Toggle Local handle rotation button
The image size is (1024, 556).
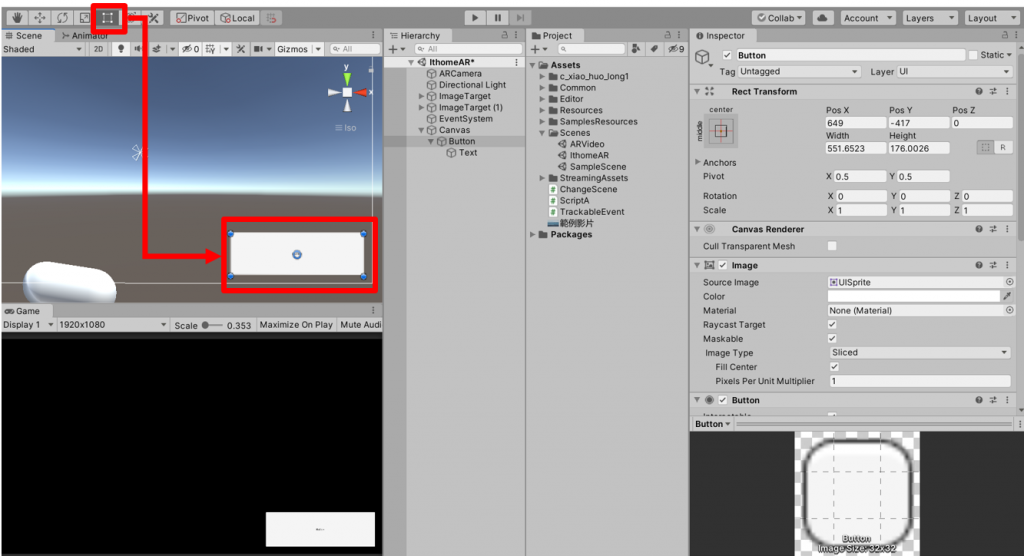(x=237, y=18)
